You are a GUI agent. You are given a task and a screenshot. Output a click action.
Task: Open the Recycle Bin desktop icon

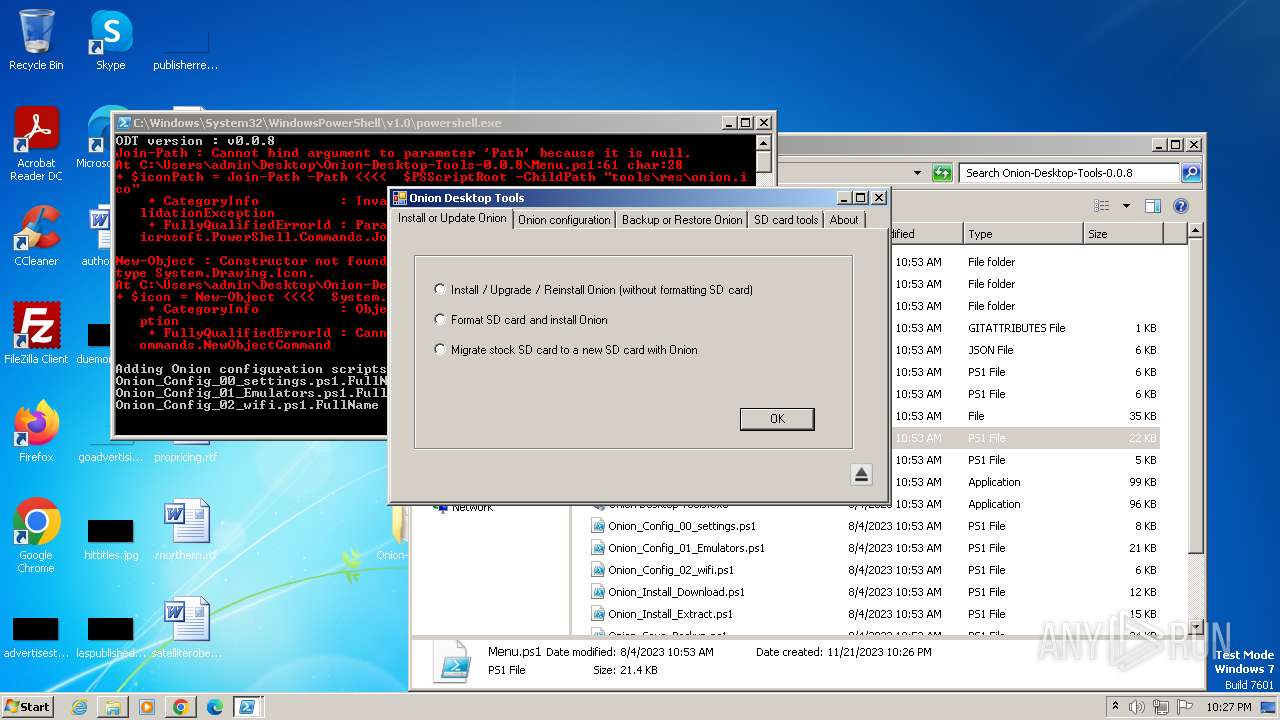click(x=36, y=40)
